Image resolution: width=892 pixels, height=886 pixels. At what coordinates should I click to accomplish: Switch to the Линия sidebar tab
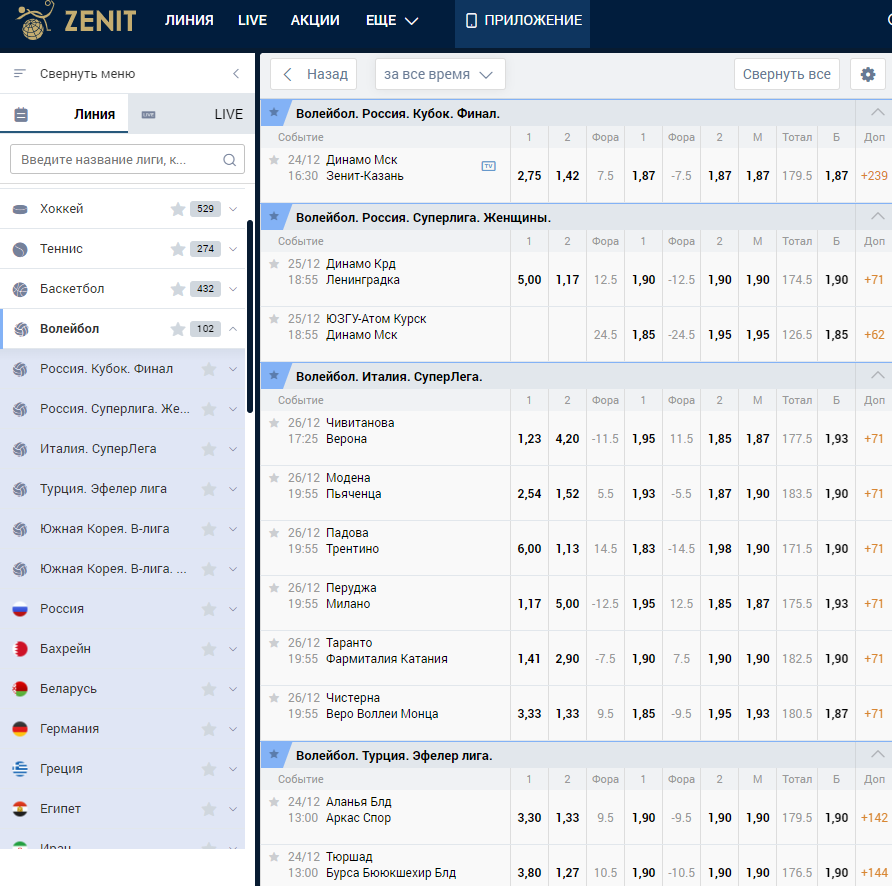(64, 114)
